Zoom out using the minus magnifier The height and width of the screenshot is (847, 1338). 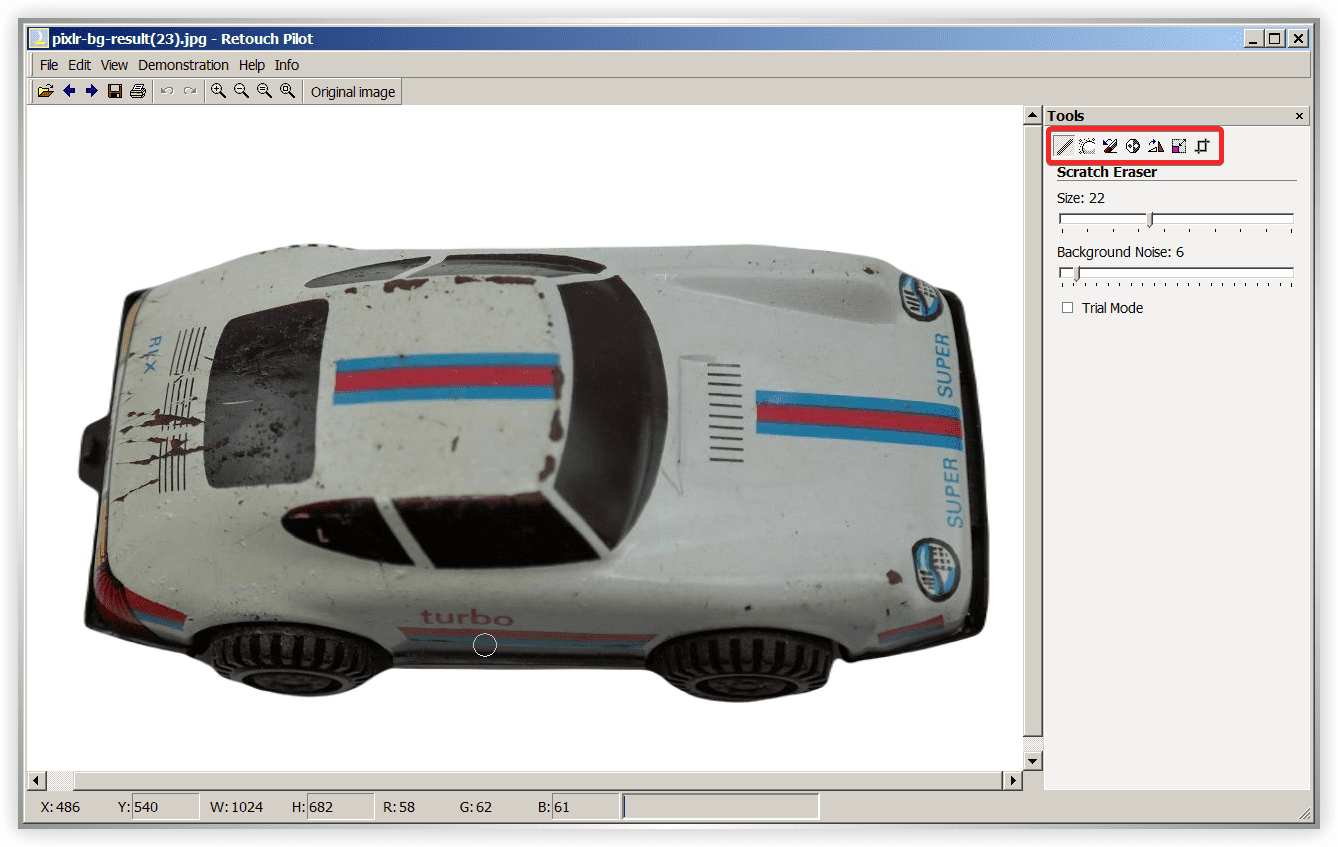241,92
